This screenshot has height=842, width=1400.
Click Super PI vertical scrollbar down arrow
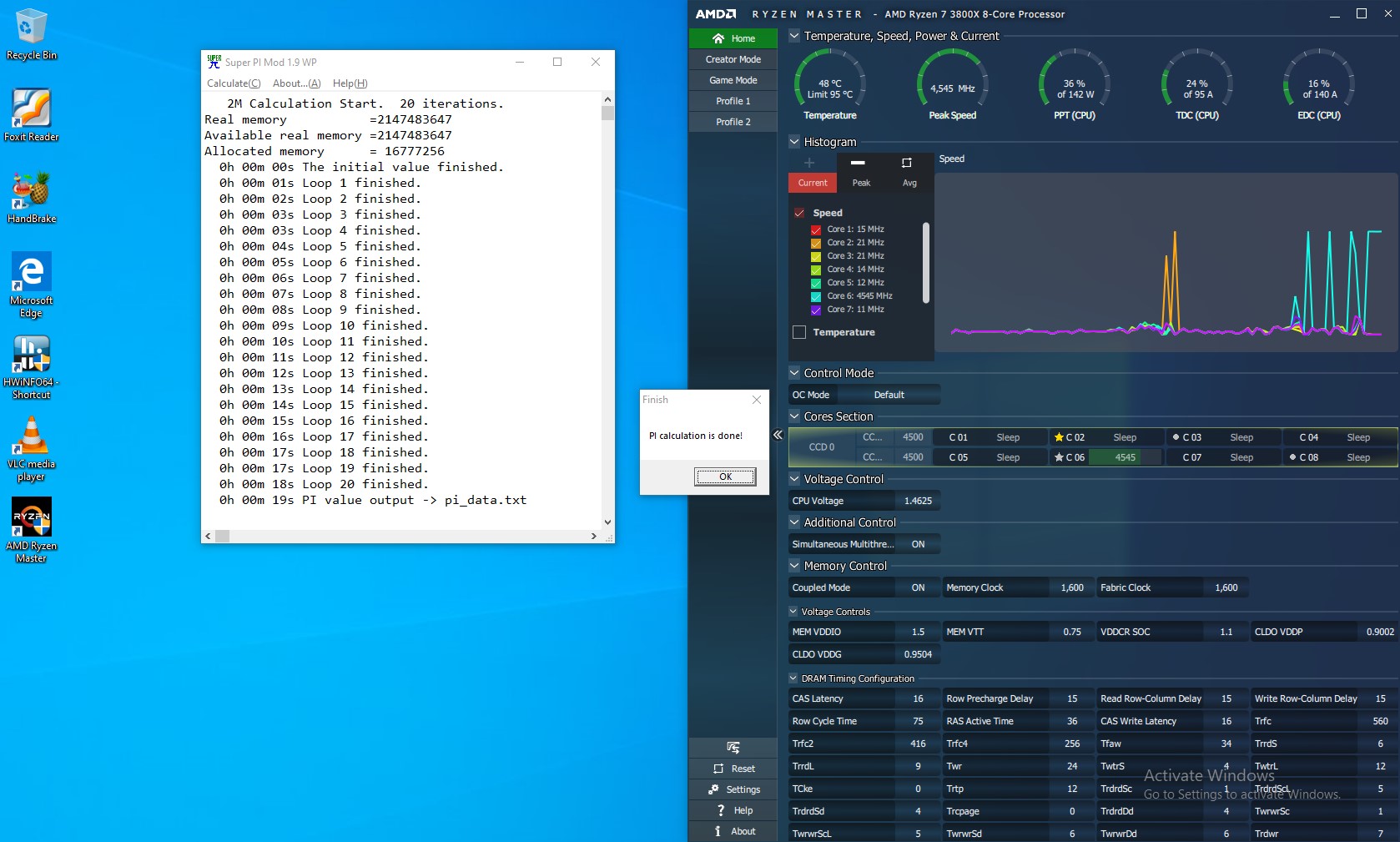coord(607,522)
